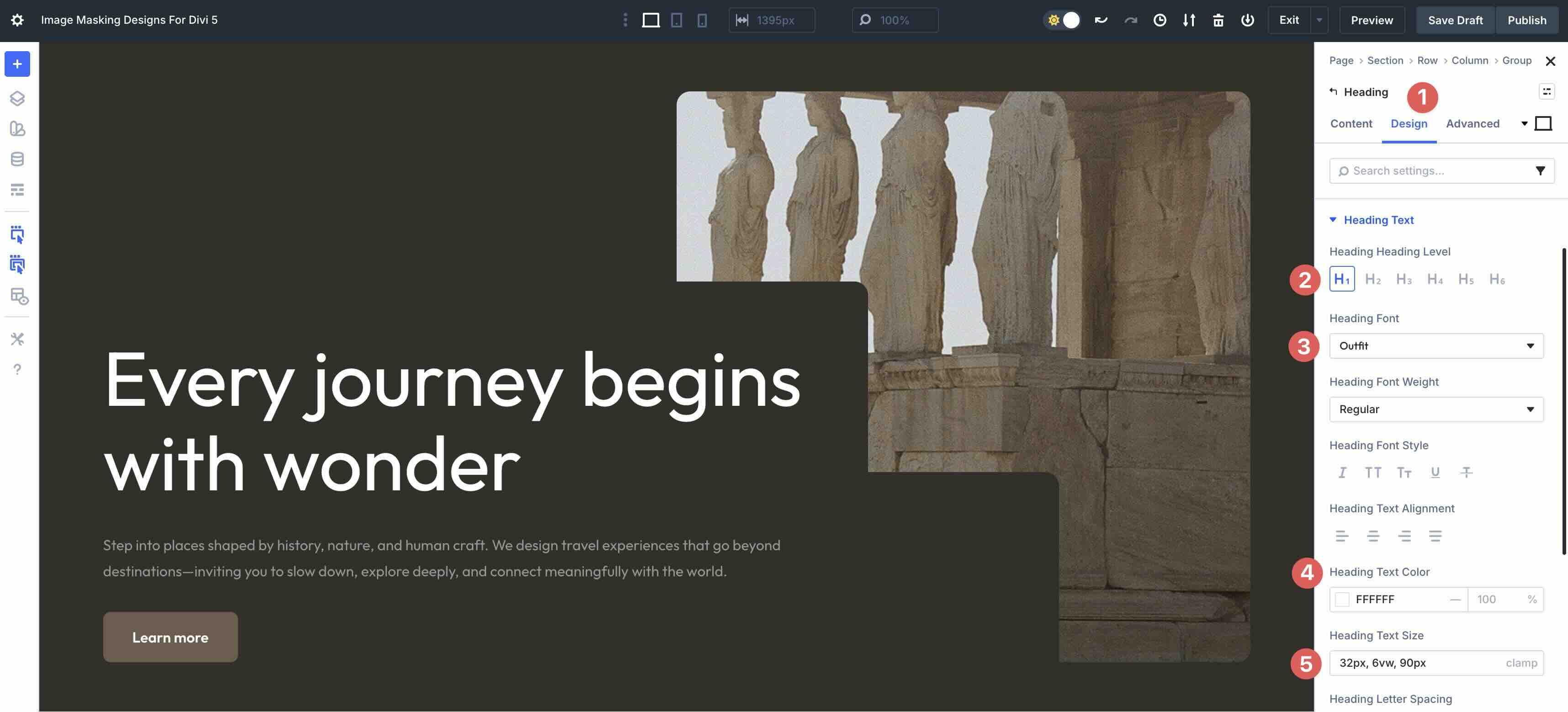
Task: Open the trash icon in the toolbar
Action: [x=1218, y=20]
